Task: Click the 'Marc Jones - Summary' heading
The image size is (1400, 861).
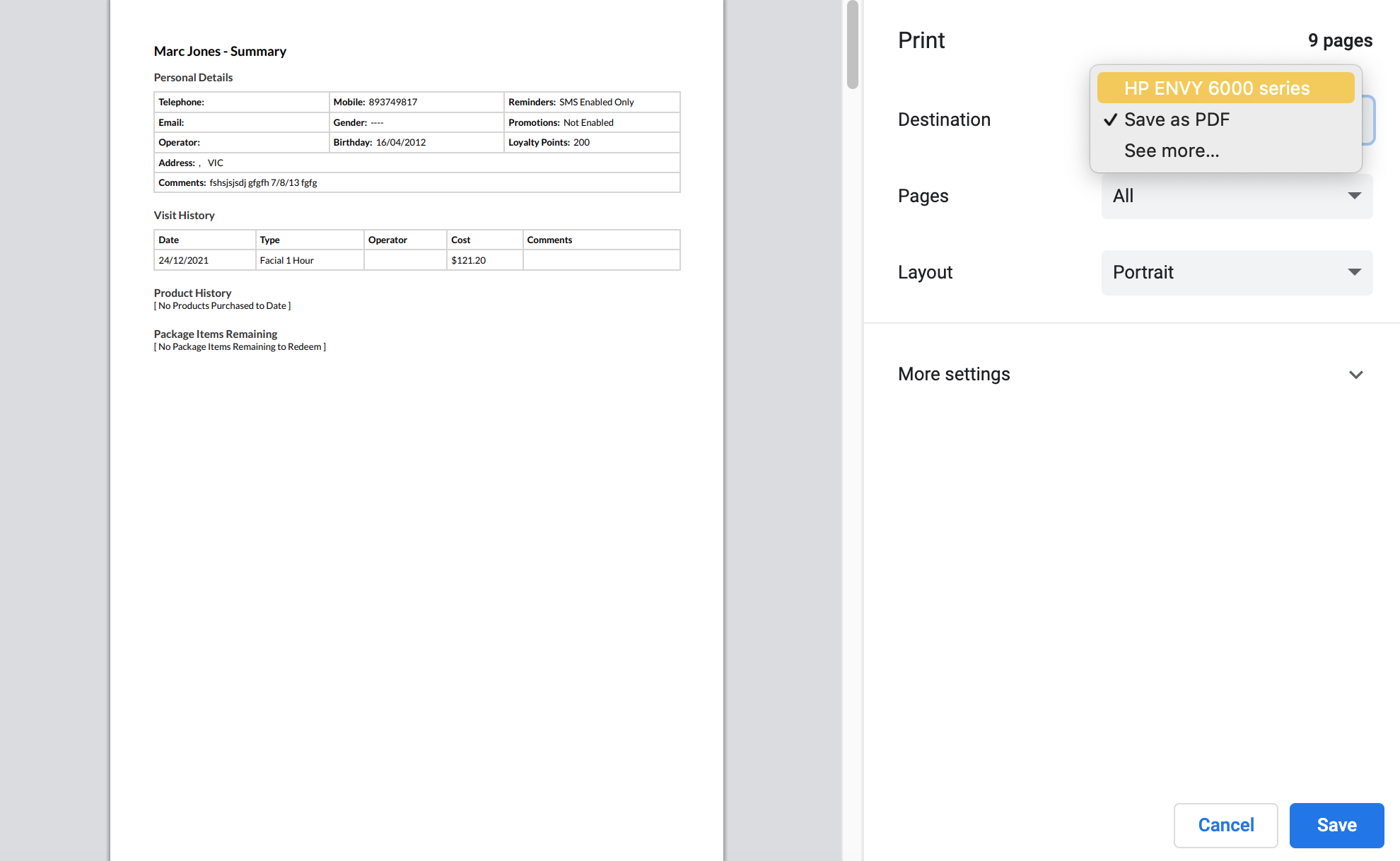Action: [x=220, y=51]
